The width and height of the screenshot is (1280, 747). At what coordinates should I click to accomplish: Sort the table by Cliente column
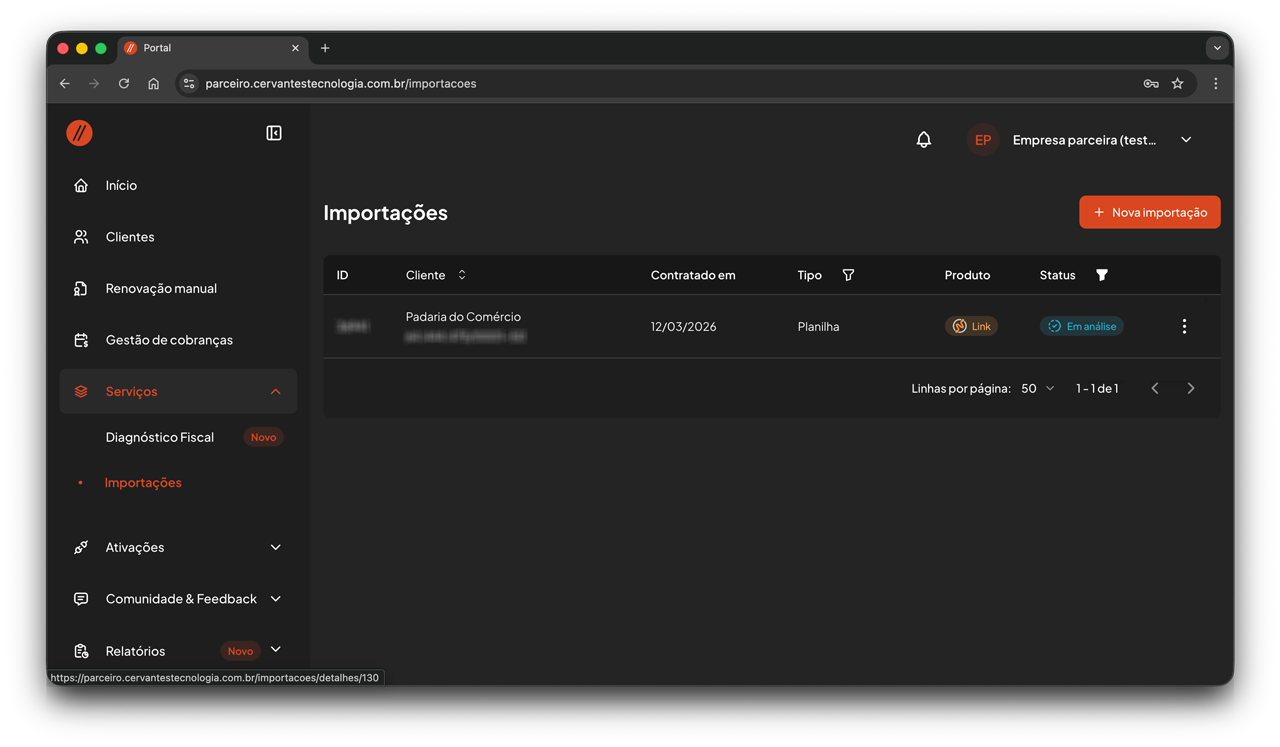[462, 275]
